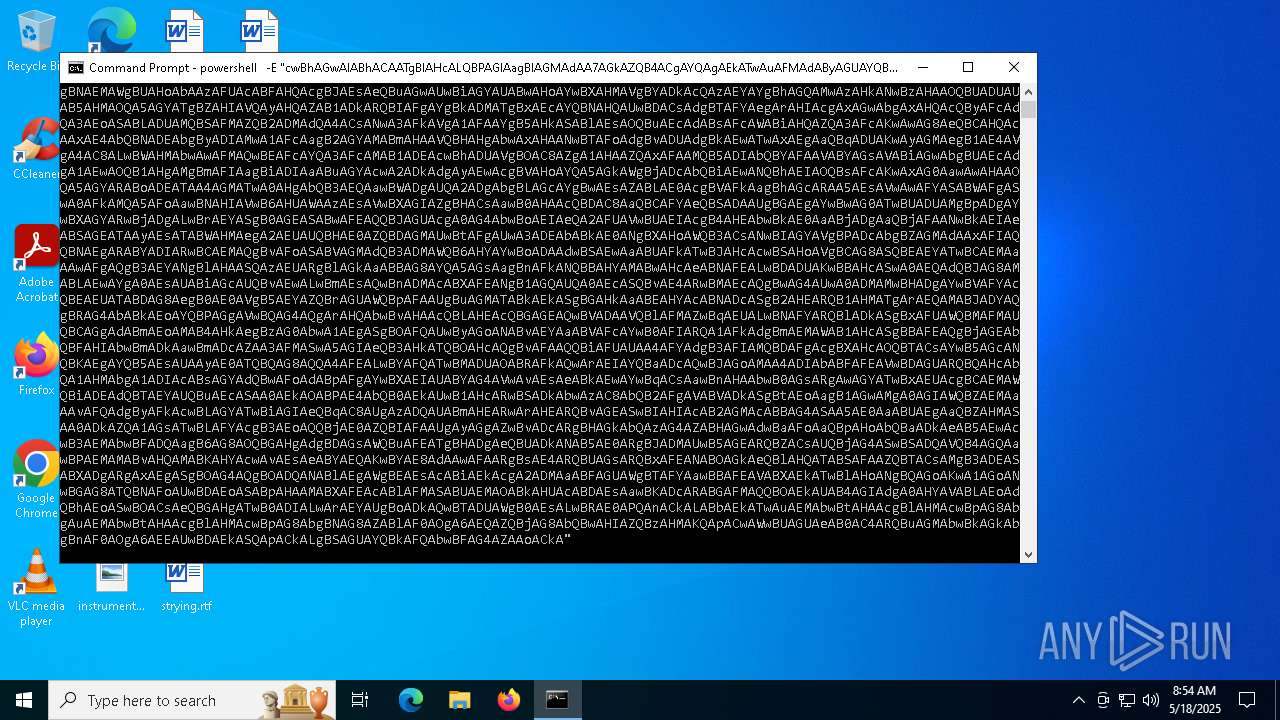Open the VLC media player desktop shortcut
This screenshot has height=720, width=1280.
coord(36,586)
